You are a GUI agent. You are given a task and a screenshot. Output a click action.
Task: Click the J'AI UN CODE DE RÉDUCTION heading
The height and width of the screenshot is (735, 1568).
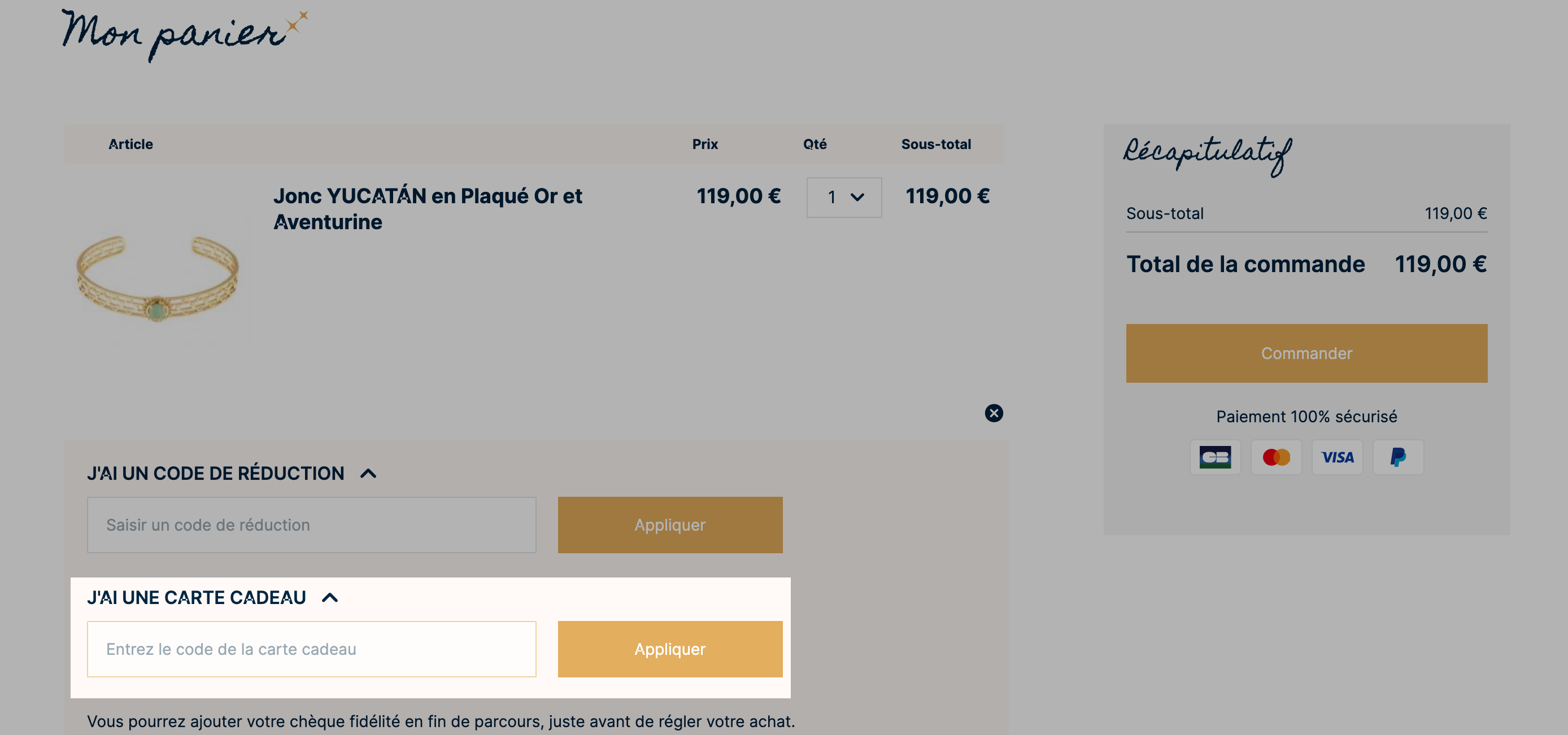click(x=215, y=474)
